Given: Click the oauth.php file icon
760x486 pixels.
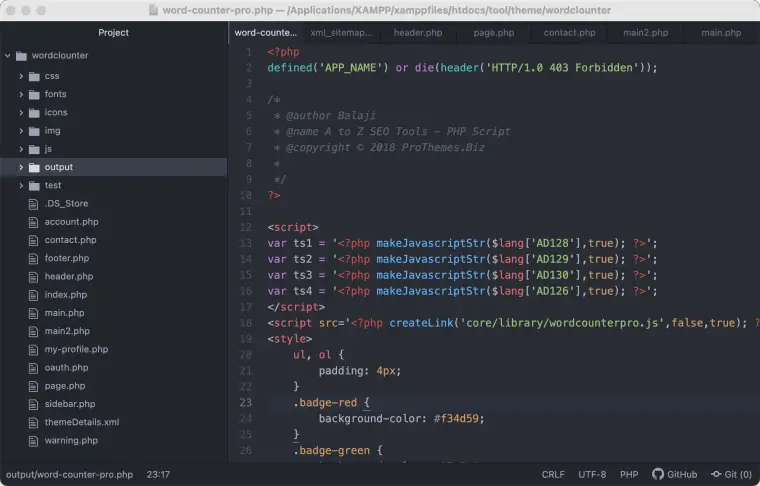Looking at the screenshot, I should point(33,368).
